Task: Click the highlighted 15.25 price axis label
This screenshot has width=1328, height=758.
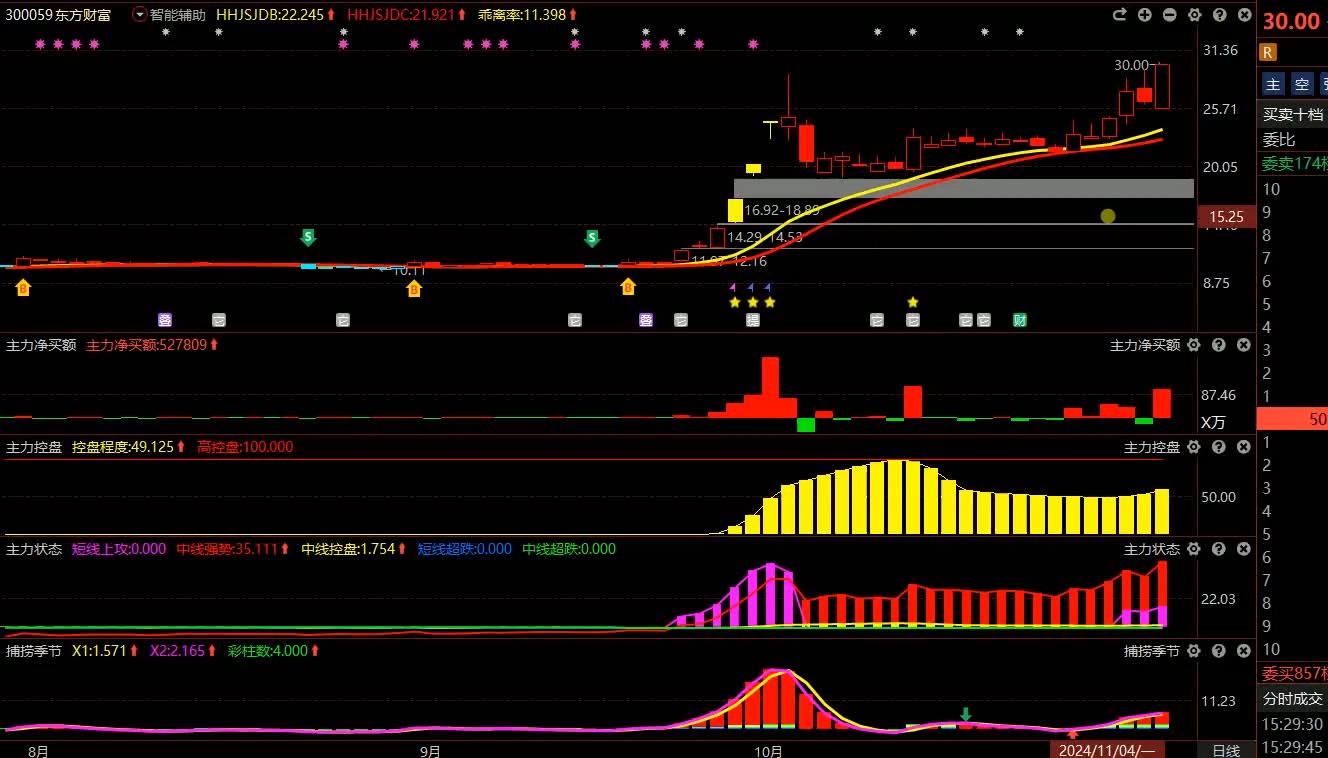Action: click(1227, 216)
